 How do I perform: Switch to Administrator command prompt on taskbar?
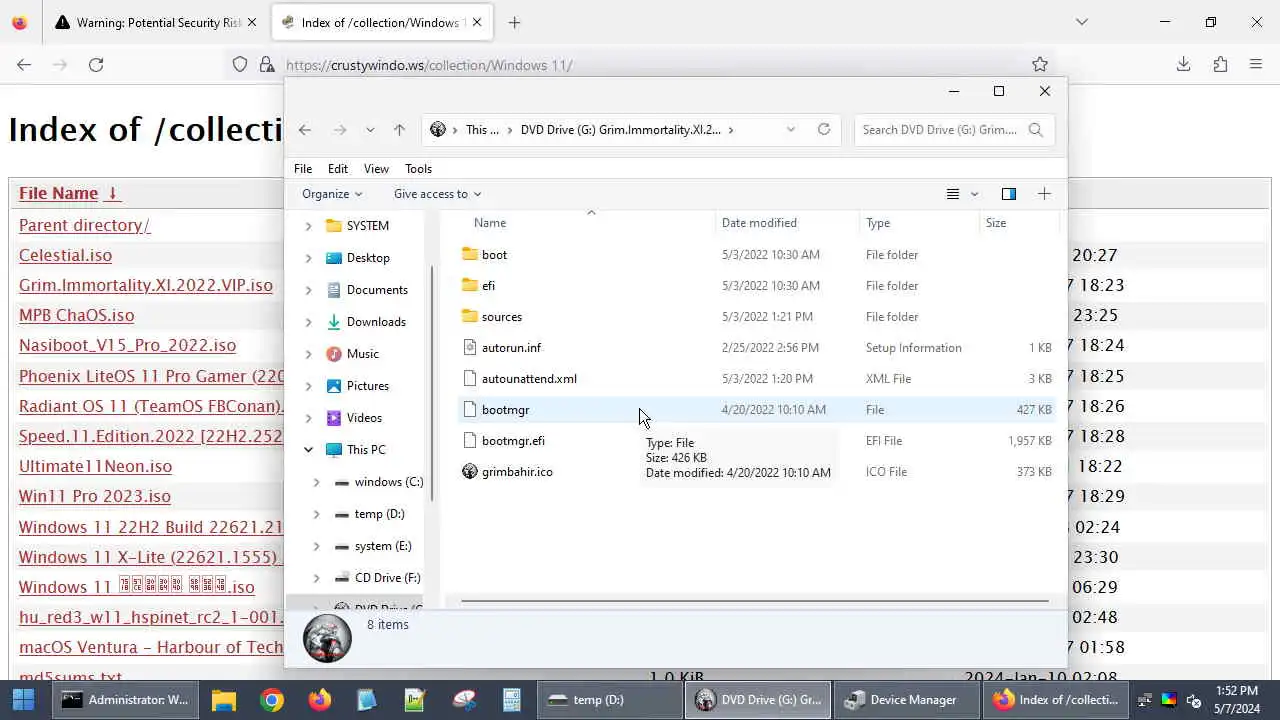click(x=126, y=699)
